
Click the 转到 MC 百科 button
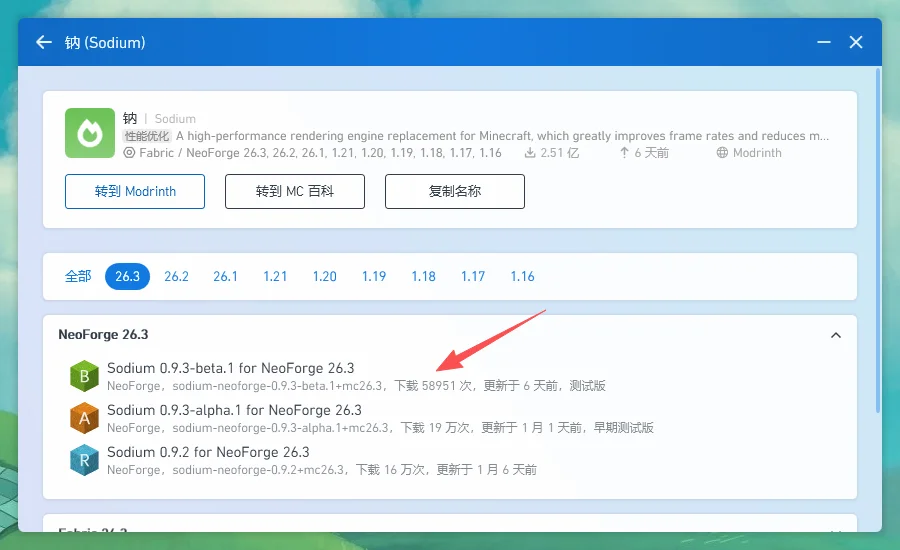point(294,191)
